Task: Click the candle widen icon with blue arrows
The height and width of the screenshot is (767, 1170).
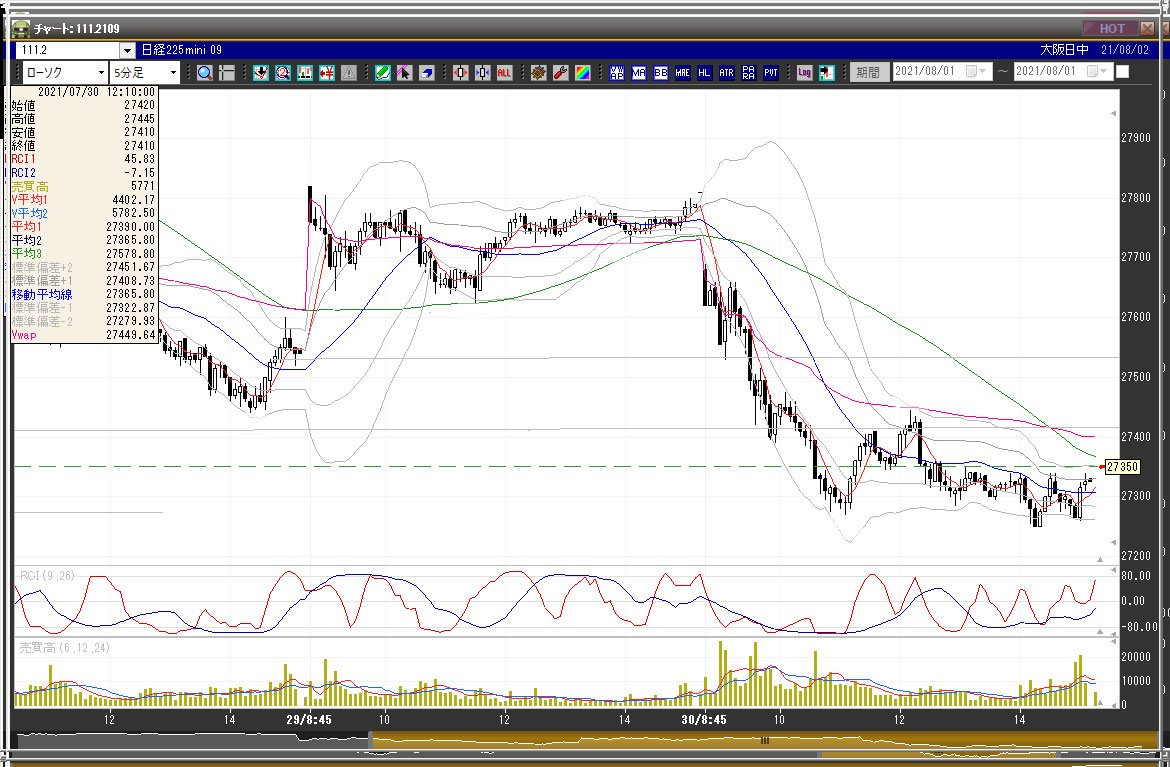Action: coord(482,72)
